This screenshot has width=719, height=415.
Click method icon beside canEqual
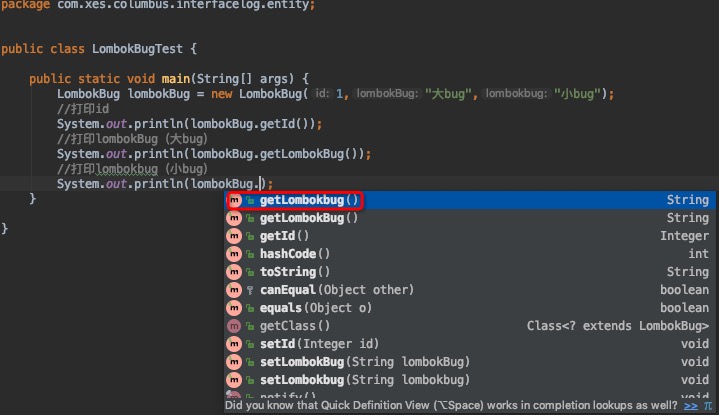(234, 290)
